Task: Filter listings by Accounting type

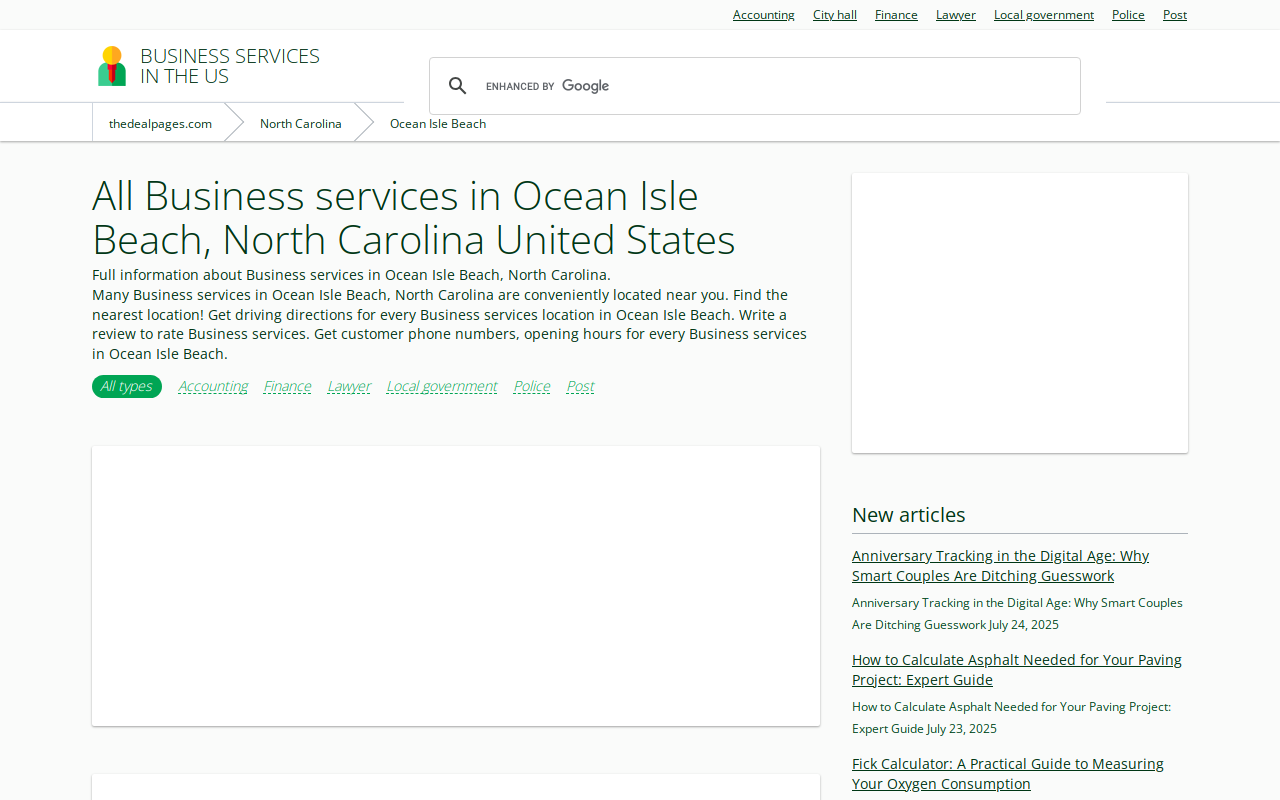Action: pyautogui.click(x=213, y=386)
